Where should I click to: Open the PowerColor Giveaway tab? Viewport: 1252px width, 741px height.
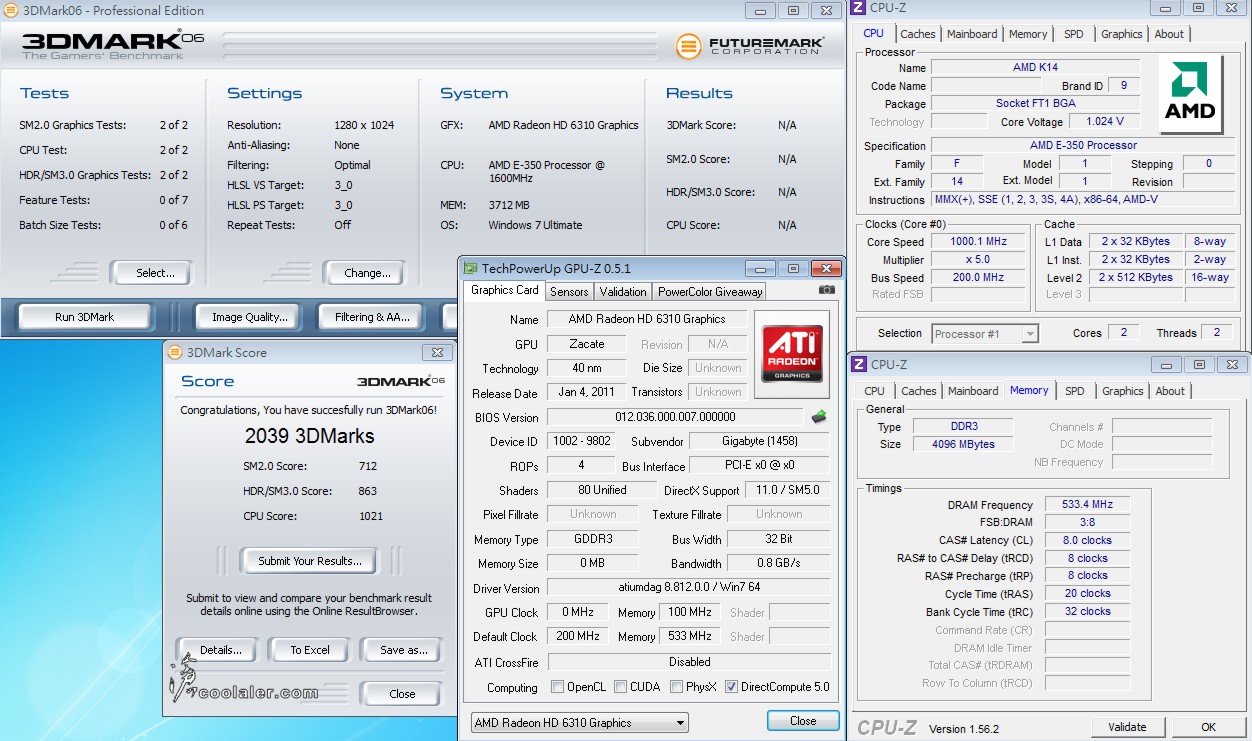coord(710,292)
